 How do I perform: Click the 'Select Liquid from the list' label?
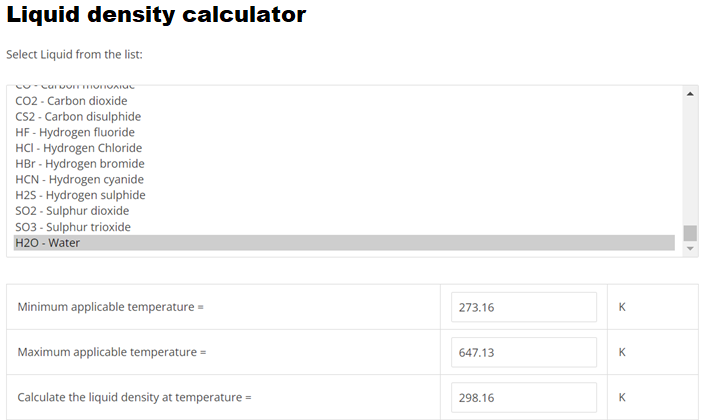(74, 54)
